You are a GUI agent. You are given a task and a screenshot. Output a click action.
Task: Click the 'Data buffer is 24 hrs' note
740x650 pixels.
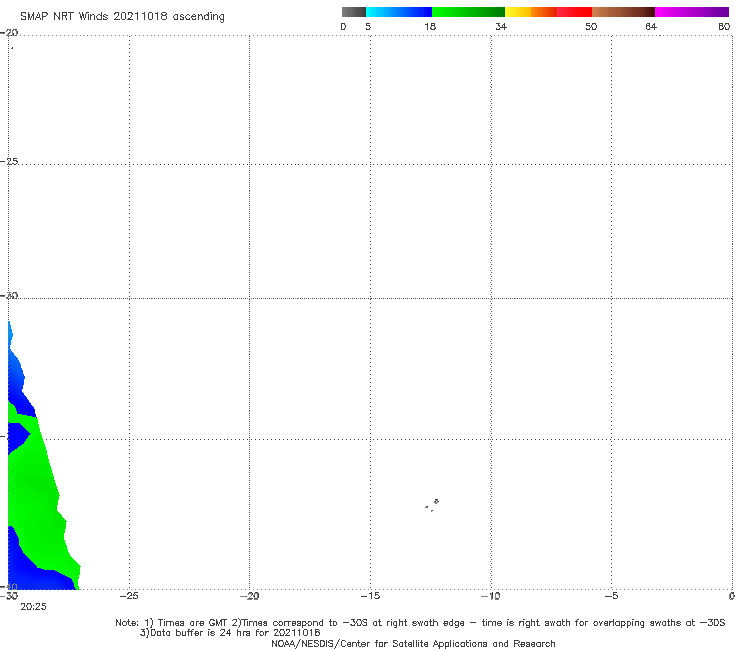pos(230,633)
